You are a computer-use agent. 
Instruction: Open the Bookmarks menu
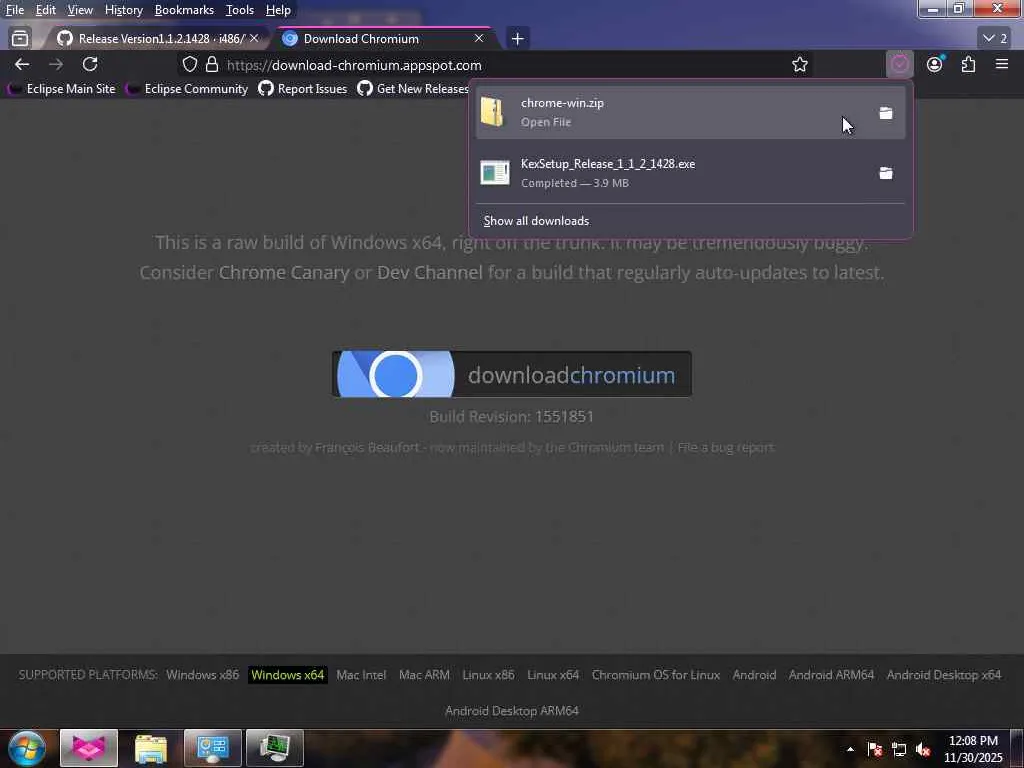tap(184, 10)
